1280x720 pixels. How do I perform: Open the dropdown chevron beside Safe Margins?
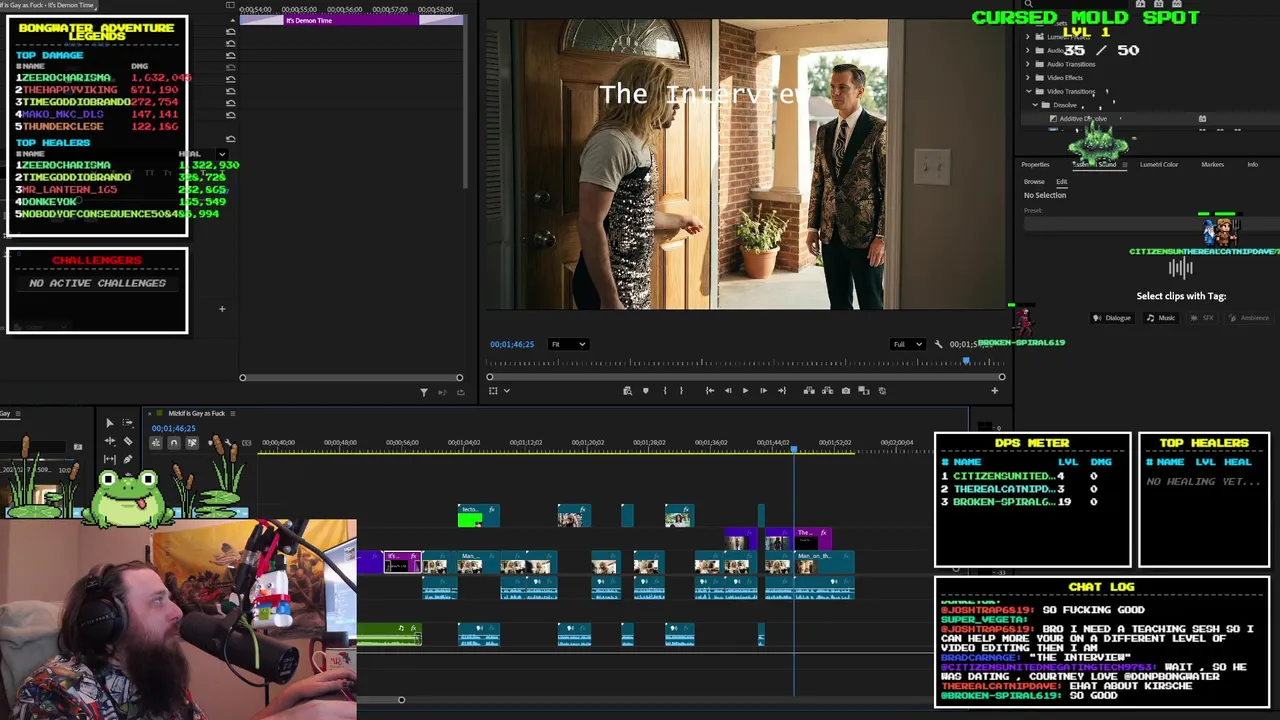pyautogui.click(x=507, y=391)
